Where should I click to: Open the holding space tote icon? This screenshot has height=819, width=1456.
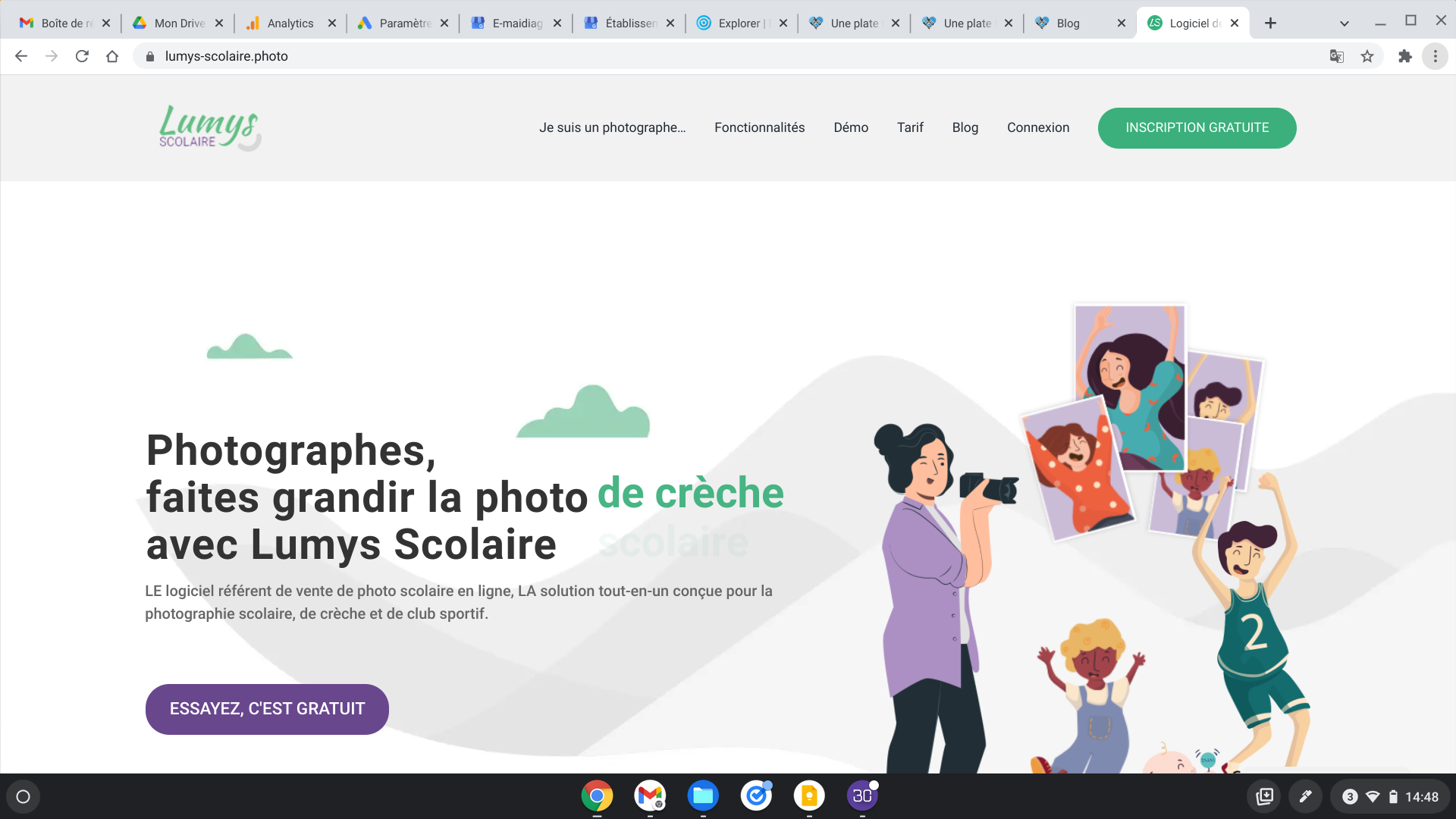[1264, 796]
